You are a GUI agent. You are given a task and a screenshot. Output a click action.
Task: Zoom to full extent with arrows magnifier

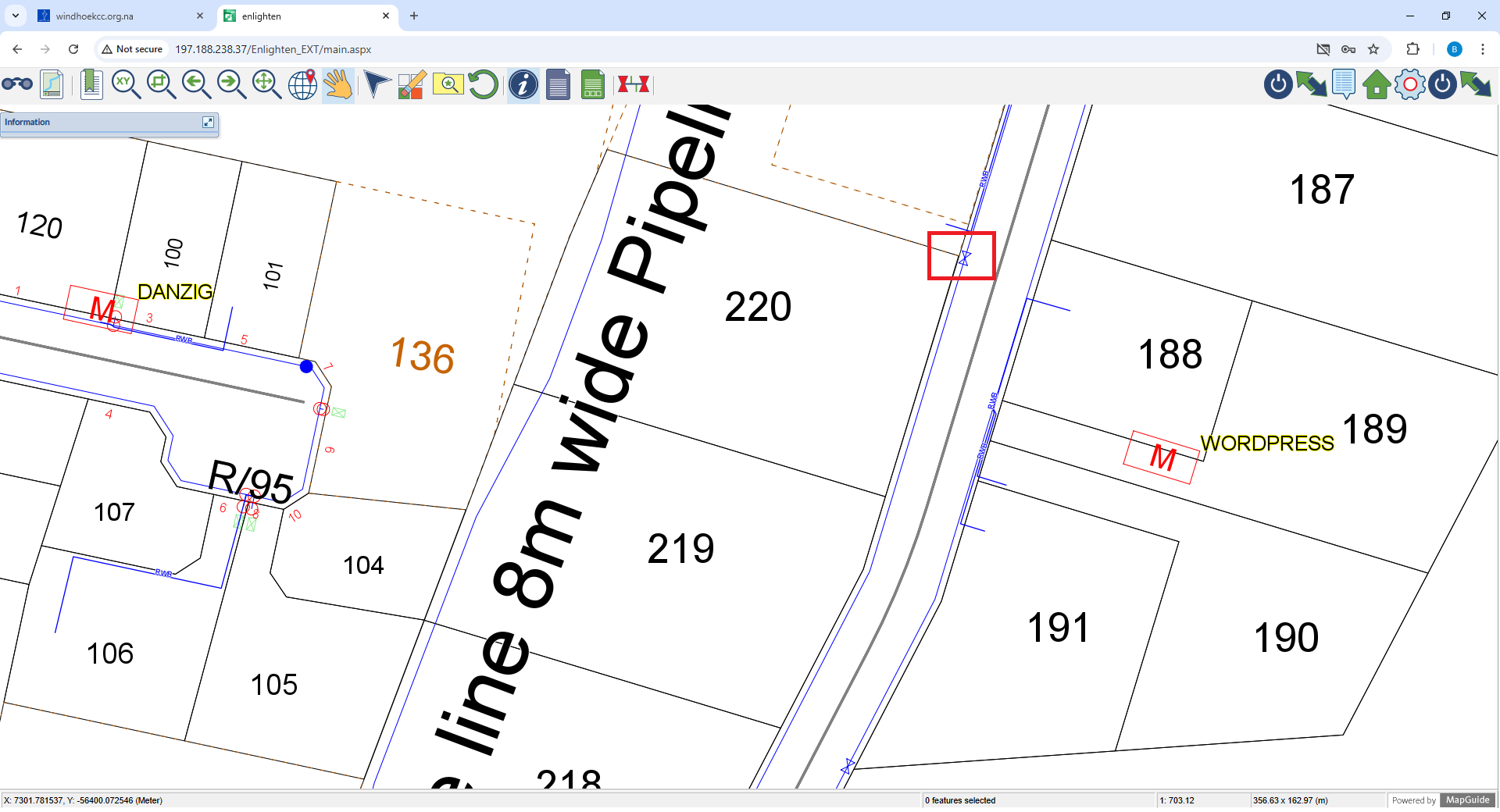point(266,84)
